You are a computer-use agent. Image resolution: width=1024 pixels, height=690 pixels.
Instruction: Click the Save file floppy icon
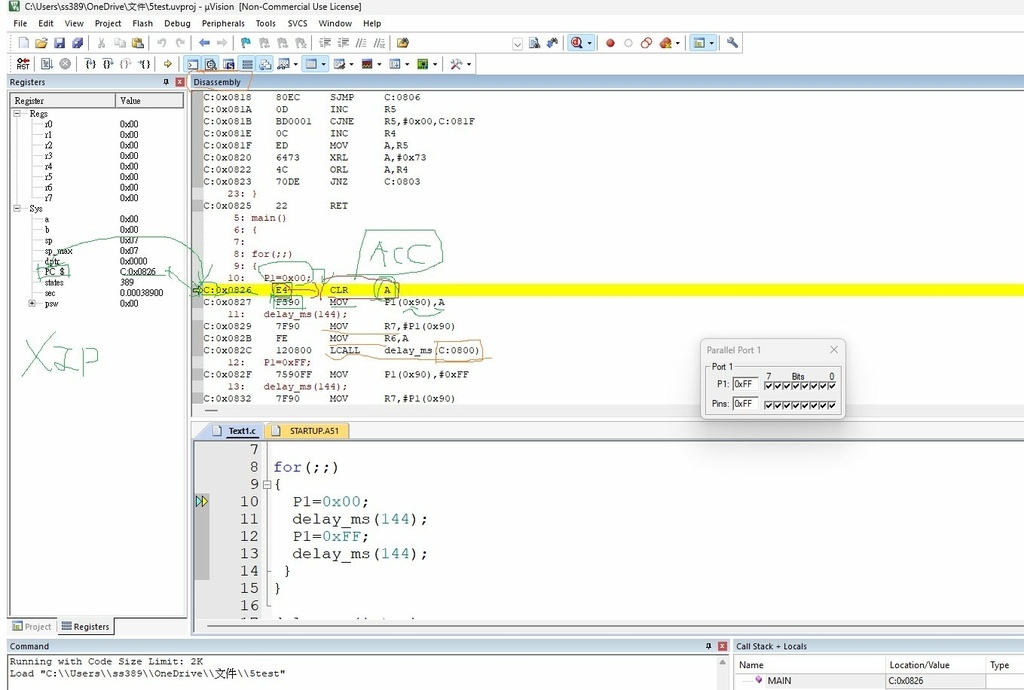click(59, 43)
